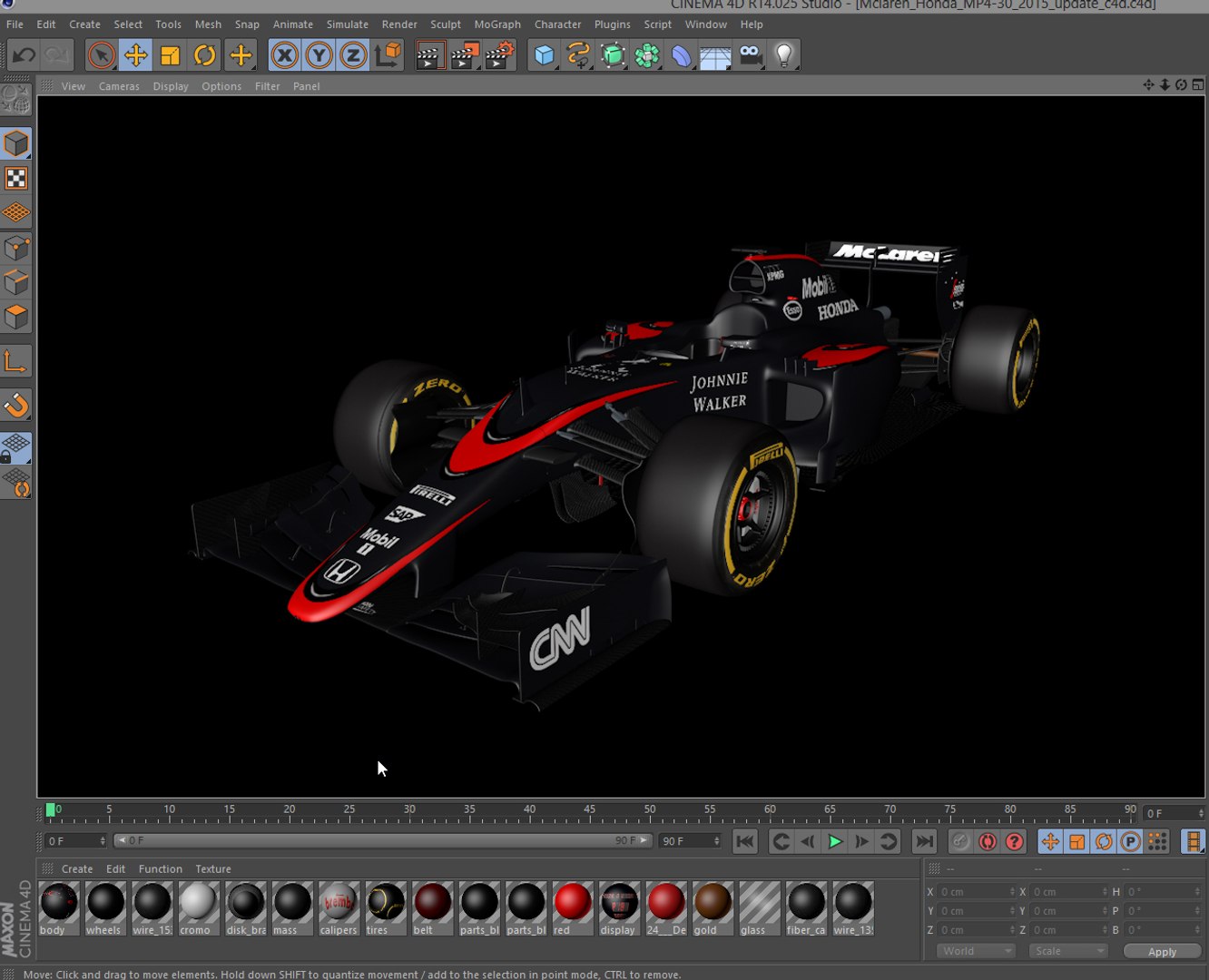Open the deformer objects icon
The image size is (1209, 980).
click(681, 55)
